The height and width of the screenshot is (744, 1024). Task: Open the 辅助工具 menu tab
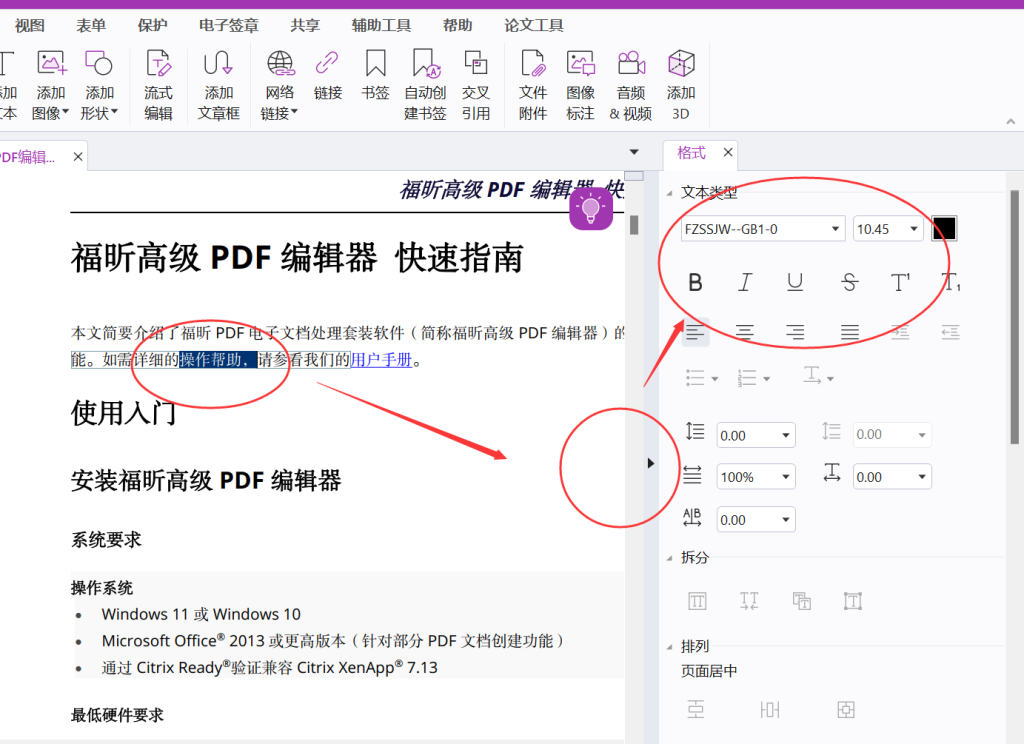(x=381, y=25)
